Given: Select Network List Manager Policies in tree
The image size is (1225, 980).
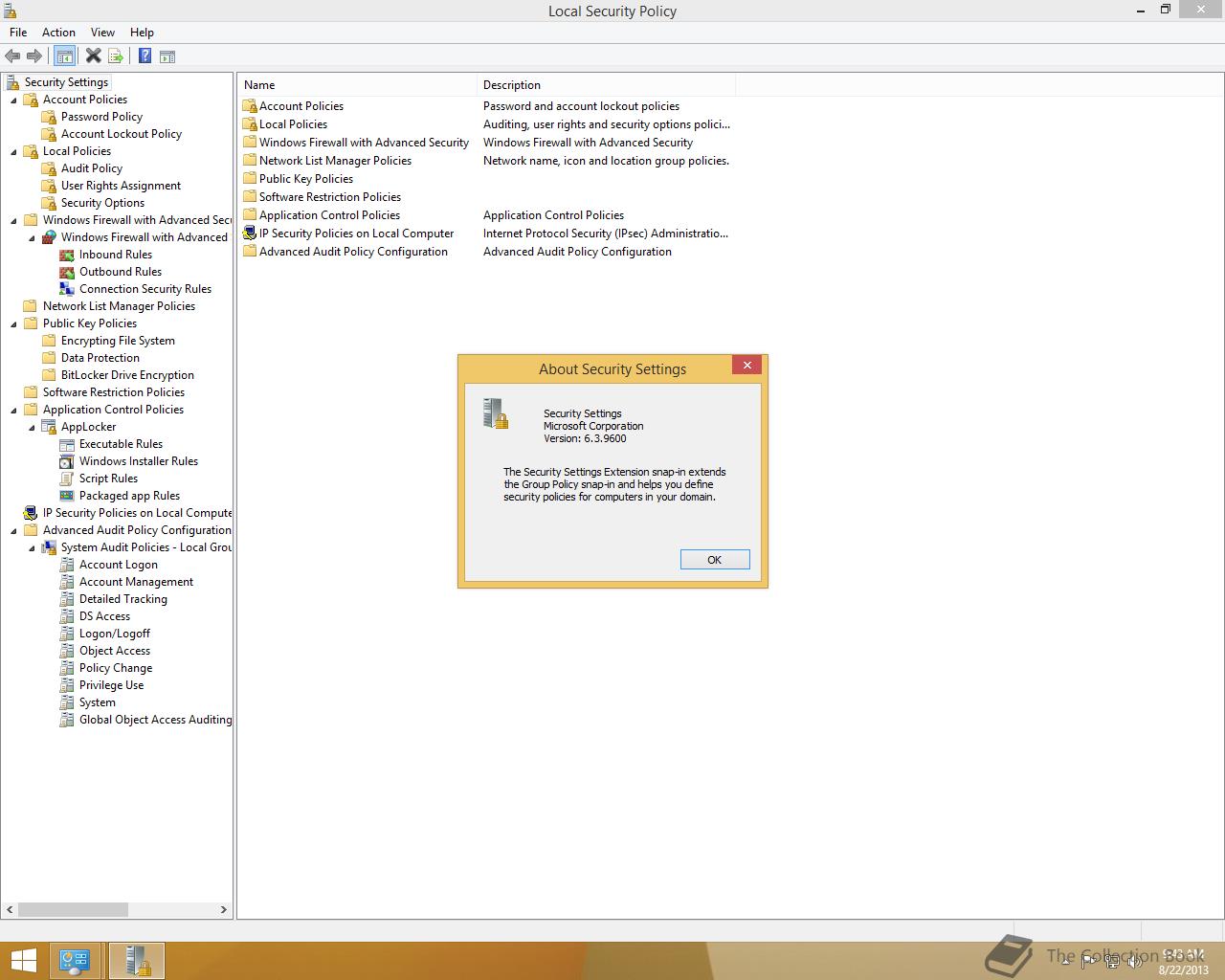Looking at the screenshot, I should pos(119,306).
